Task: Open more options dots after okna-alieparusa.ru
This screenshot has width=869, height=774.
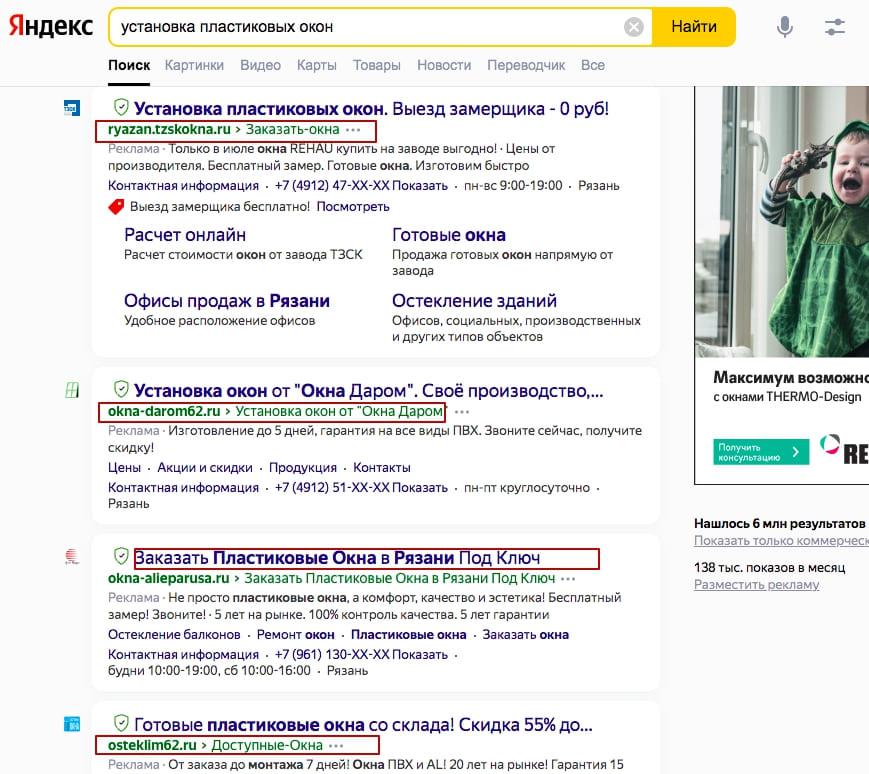Action: (568, 579)
